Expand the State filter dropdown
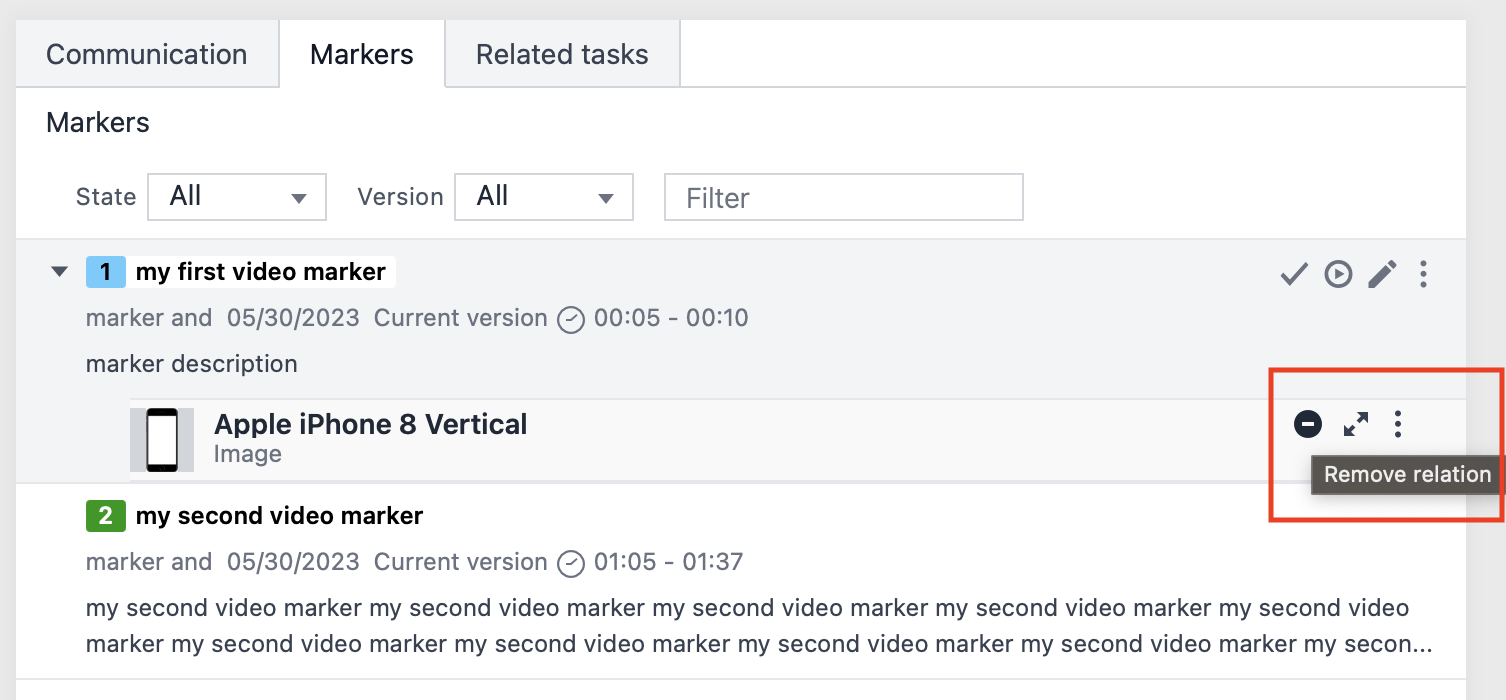Image resolution: width=1506 pixels, height=700 pixels. coord(236,197)
